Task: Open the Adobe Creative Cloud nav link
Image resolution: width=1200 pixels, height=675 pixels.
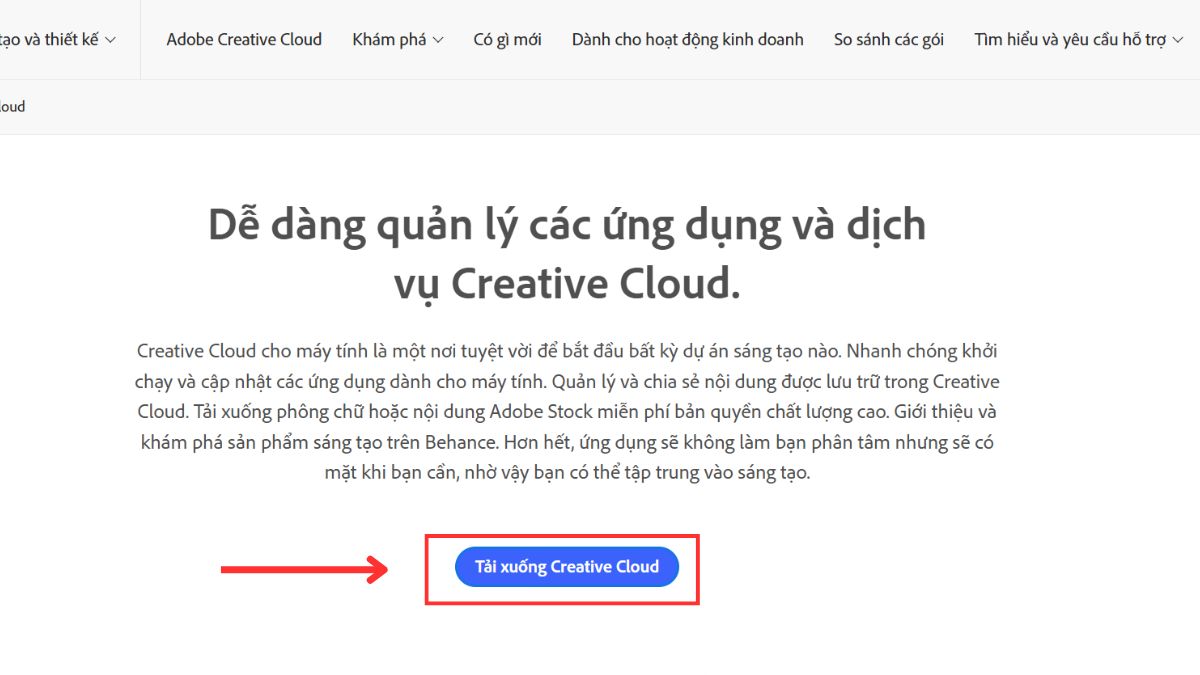Action: [x=244, y=40]
